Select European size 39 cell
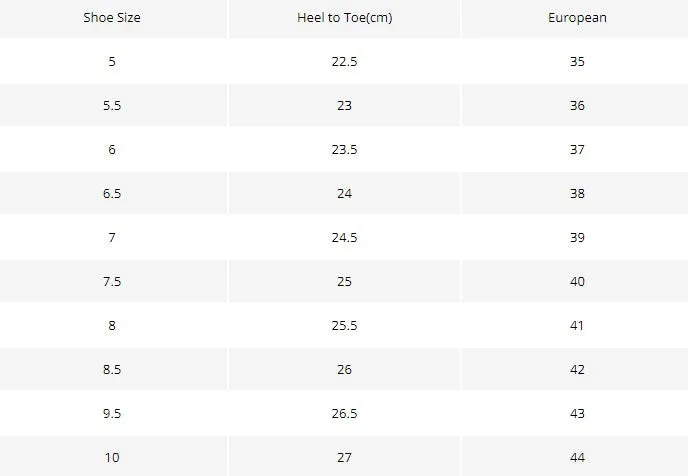 click(577, 237)
